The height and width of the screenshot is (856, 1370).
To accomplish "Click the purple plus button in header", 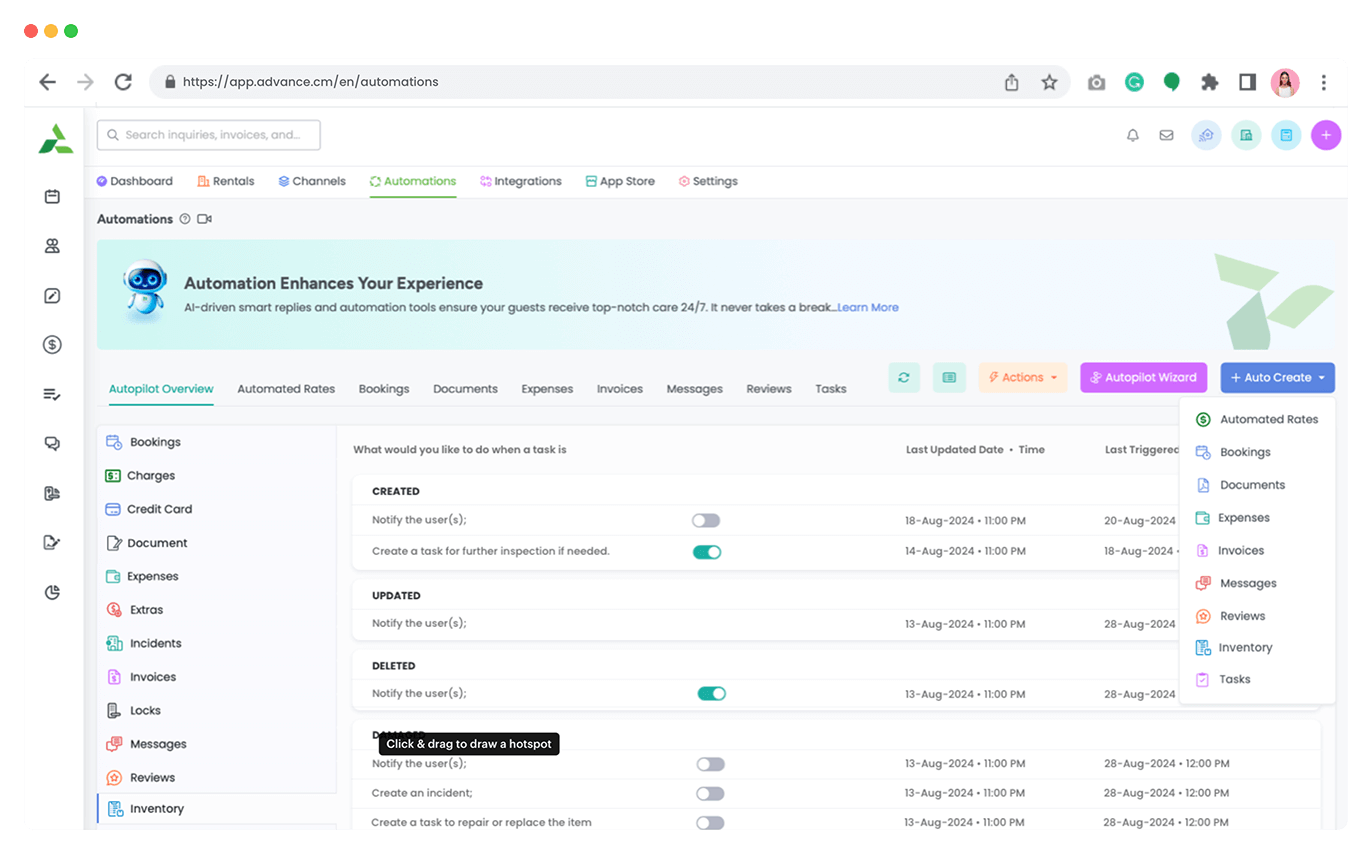I will [x=1325, y=135].
